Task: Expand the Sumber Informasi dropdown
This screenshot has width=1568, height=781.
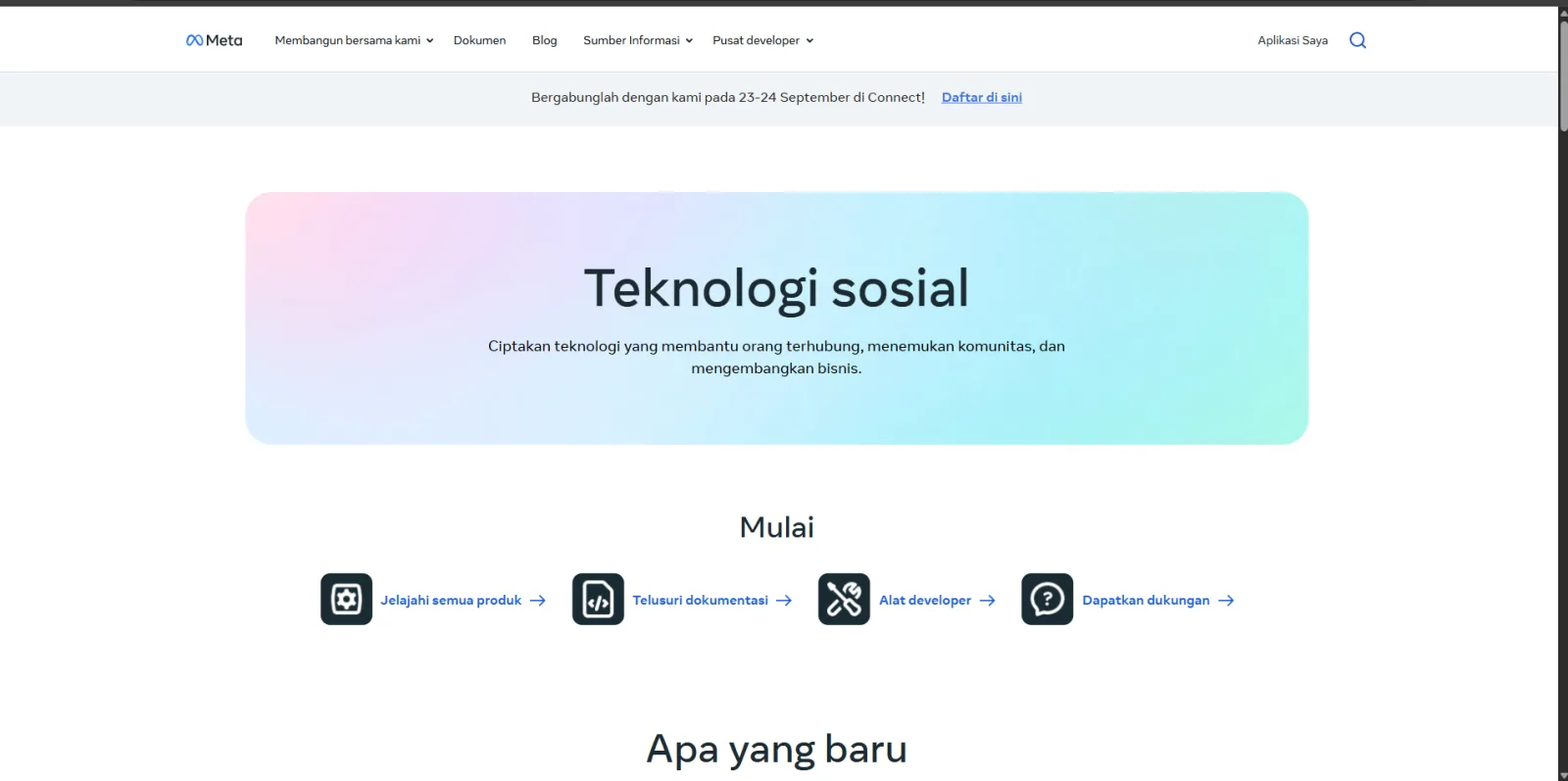Action: click(638, 40)
